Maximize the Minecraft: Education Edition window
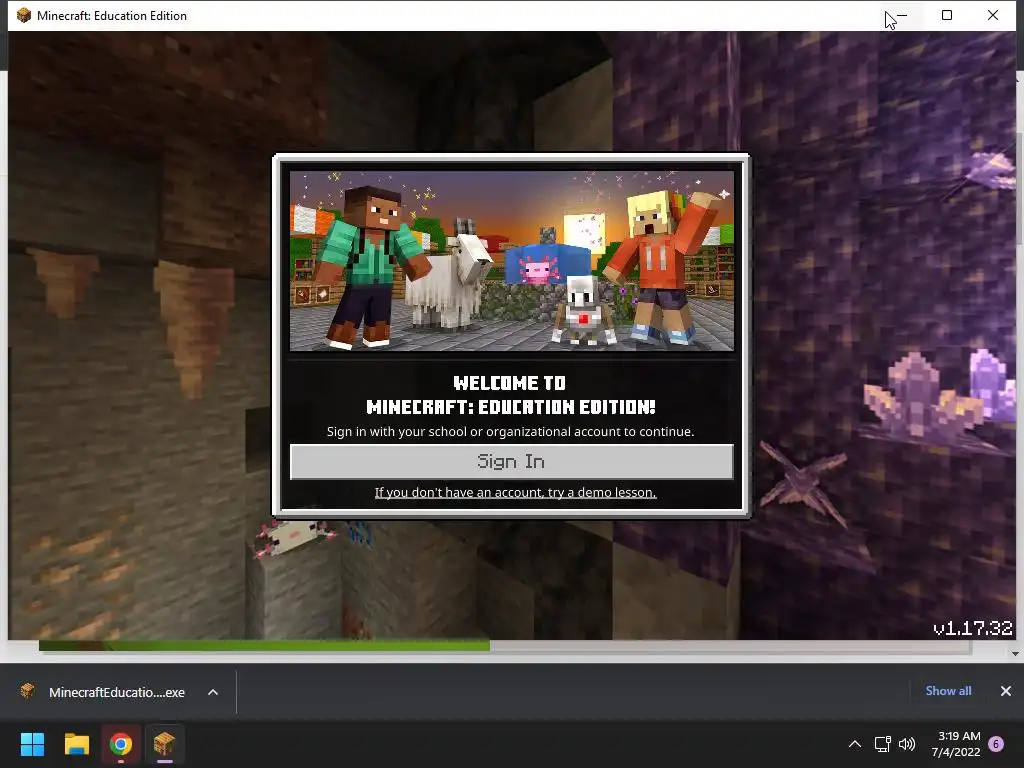Screen dimensions: 1024x768 [947, 15]
